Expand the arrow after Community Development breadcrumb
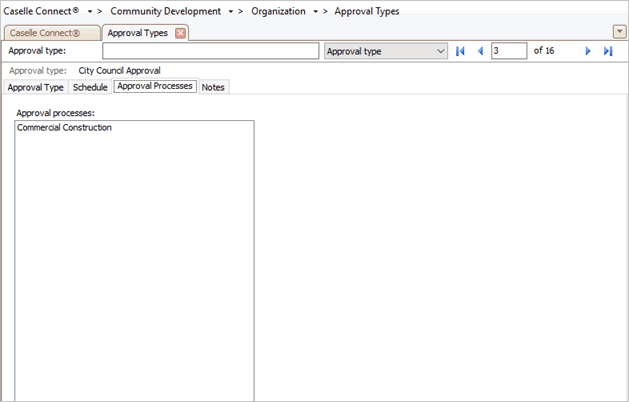 [231, 11]
